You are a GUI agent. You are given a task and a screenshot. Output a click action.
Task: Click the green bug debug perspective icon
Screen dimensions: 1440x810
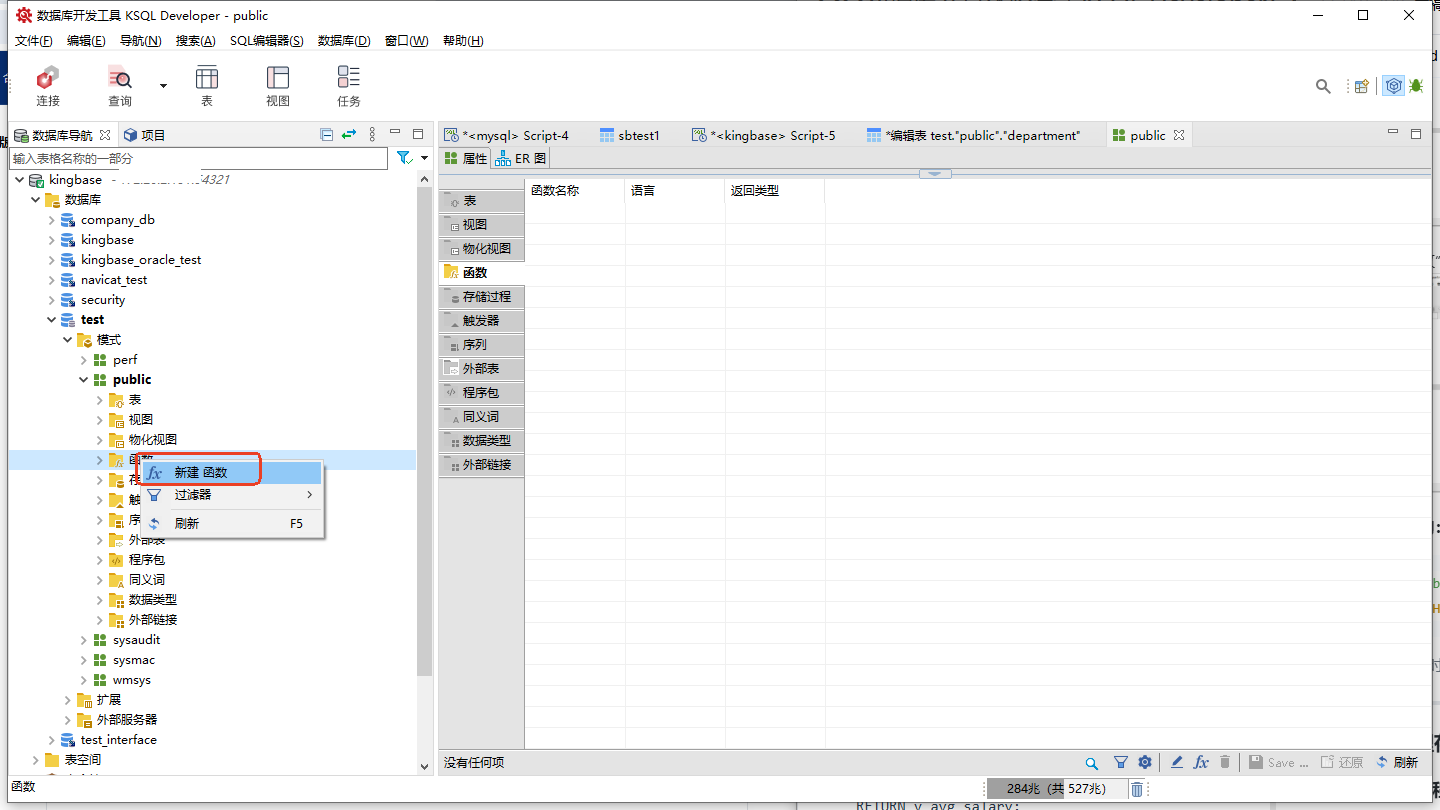(x=1416, y=86)
